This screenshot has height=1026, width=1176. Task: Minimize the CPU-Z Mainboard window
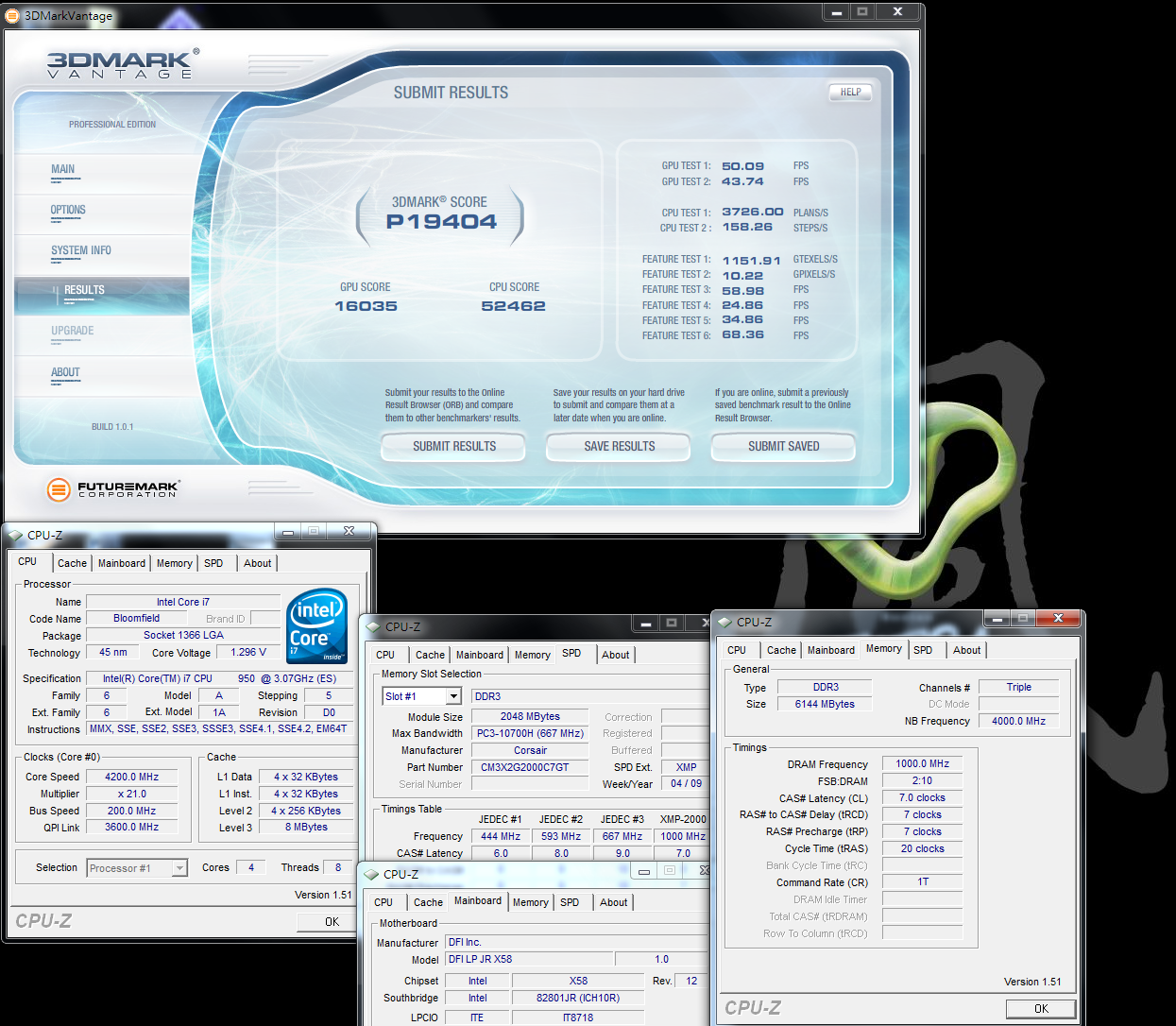click(x=643, y=871)
